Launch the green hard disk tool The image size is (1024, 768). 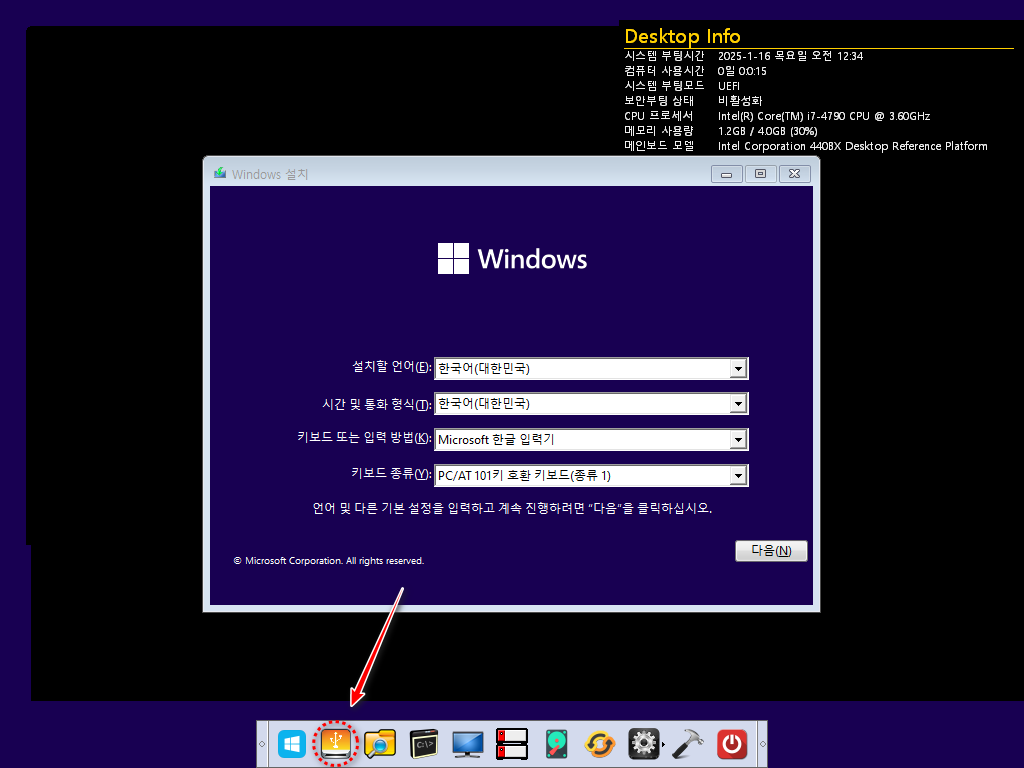click(556, 744)
